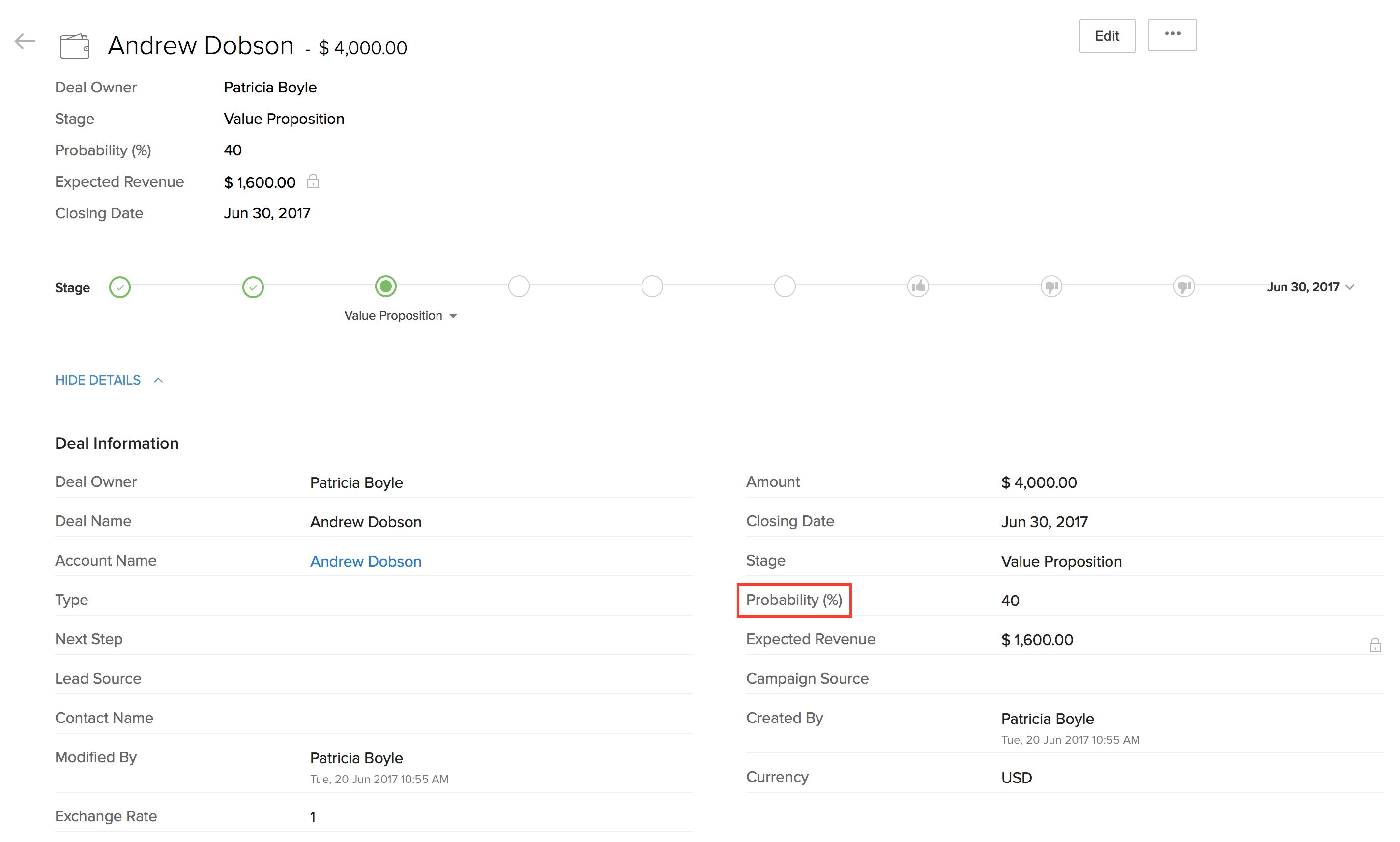Image resolution: width=1400 pixels, height=842 pixels.
Task: Select the fifth empty stage circle
Action: pyautogui.click(x=651, y=287)
